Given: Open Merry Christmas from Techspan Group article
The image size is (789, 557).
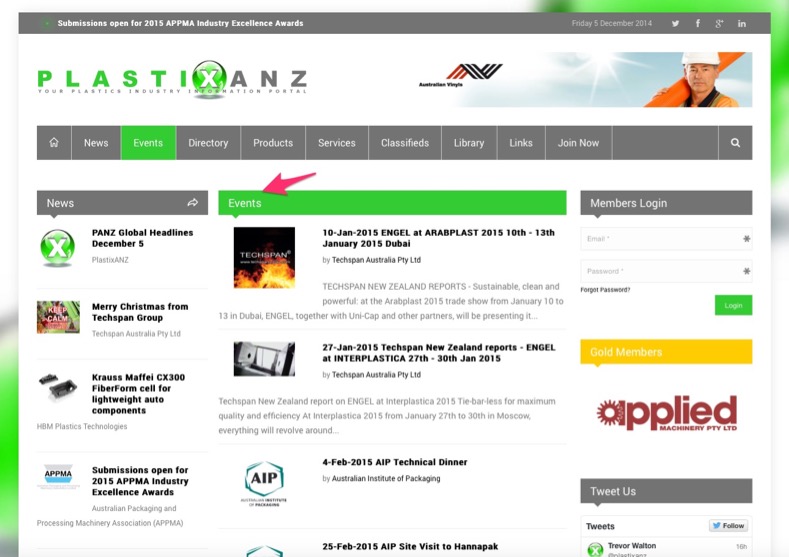Looking at the screenshot, I should click(x=139, y=313).
